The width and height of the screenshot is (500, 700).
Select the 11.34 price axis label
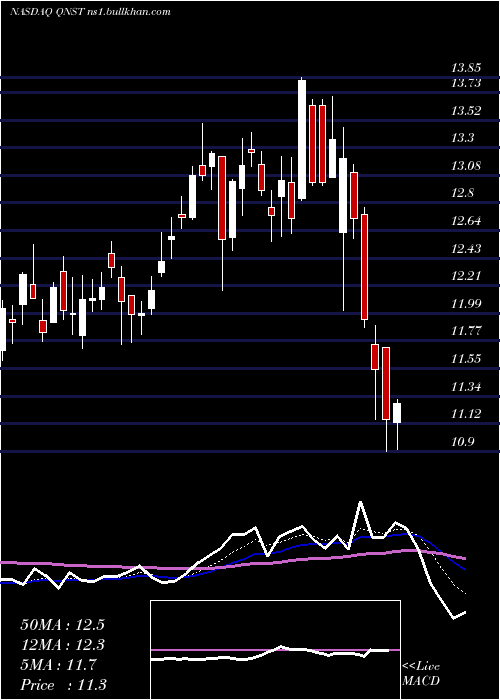coord(466,387)
